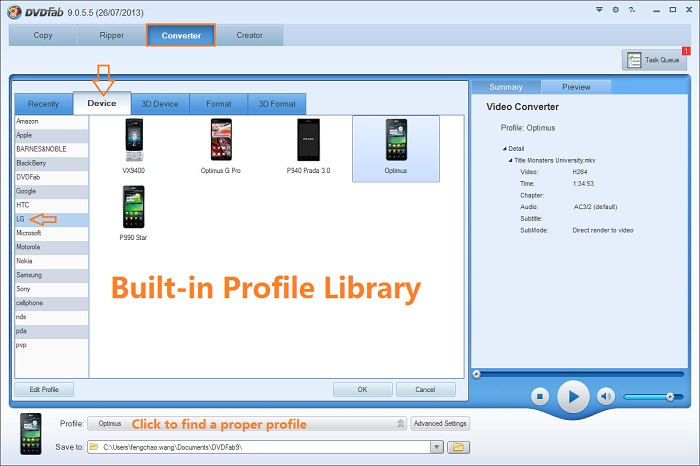Switch to the Ripper module tab
Image resolution: width=700 pixels, height=466 pixels.
(x=112, y=35)
